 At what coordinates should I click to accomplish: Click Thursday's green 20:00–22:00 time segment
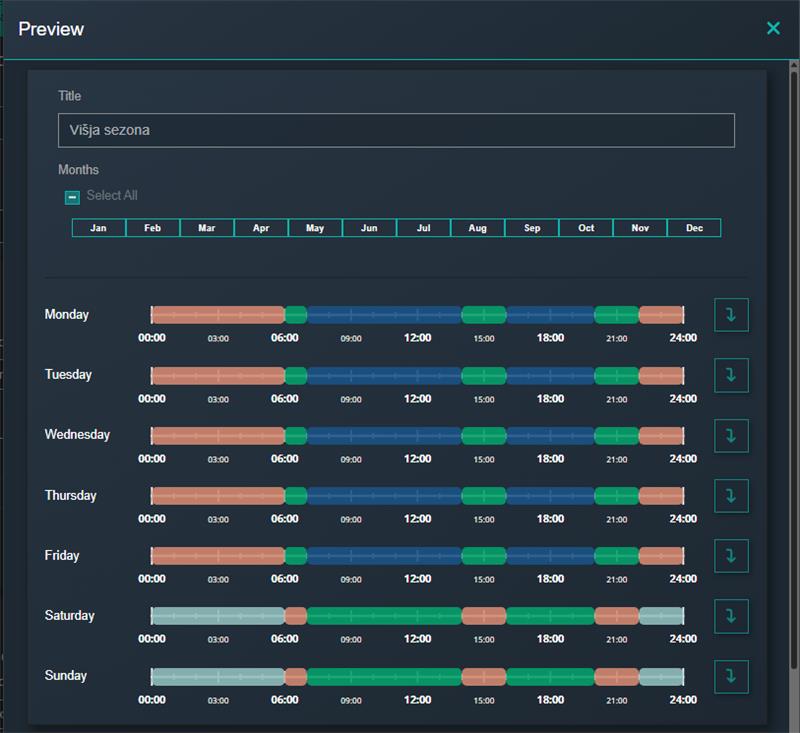(x=617, y=496)
